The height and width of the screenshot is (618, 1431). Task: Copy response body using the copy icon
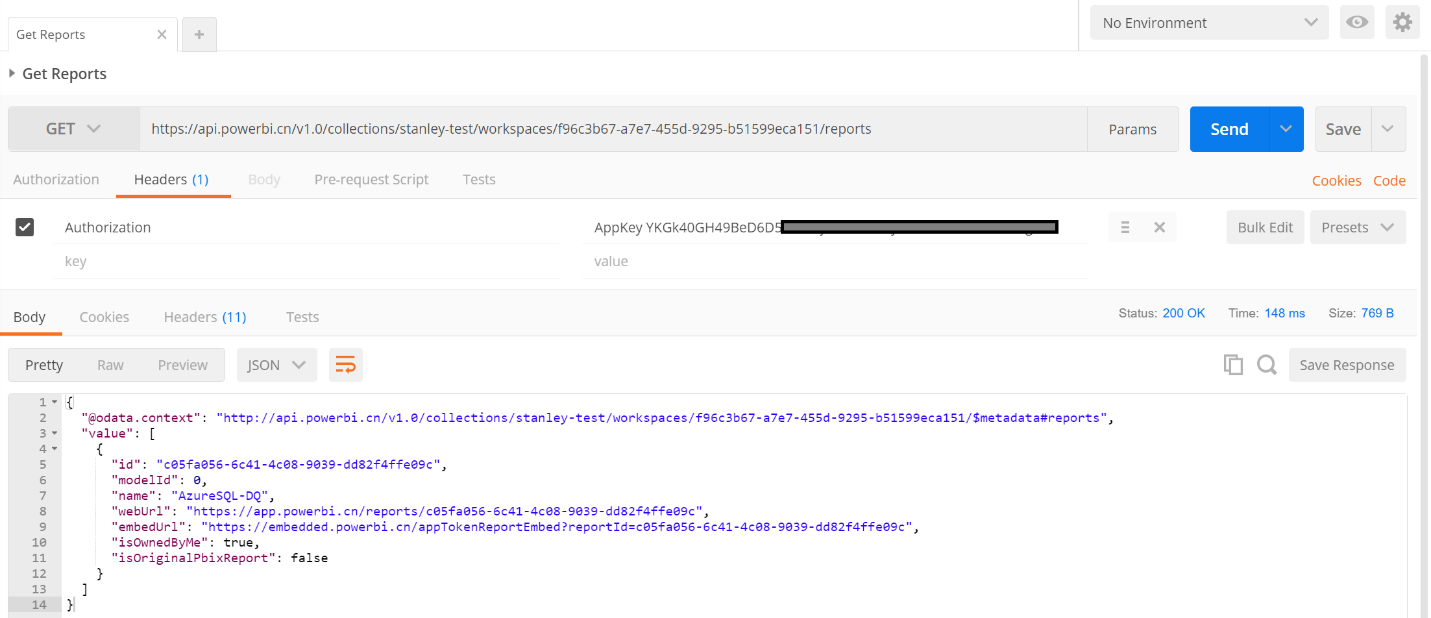(x=1233, y=365)
